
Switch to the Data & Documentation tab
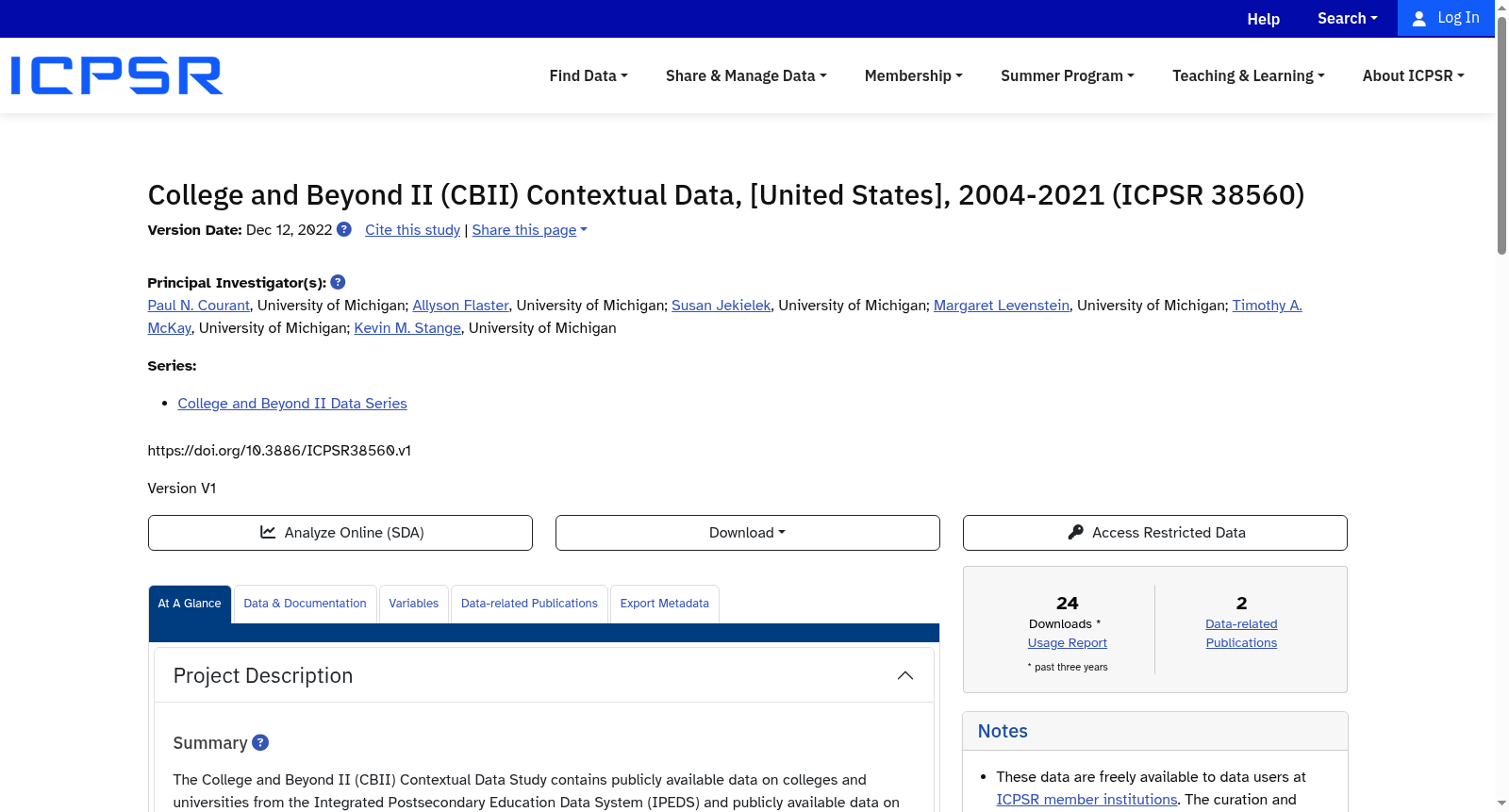(x=306, y=604)
